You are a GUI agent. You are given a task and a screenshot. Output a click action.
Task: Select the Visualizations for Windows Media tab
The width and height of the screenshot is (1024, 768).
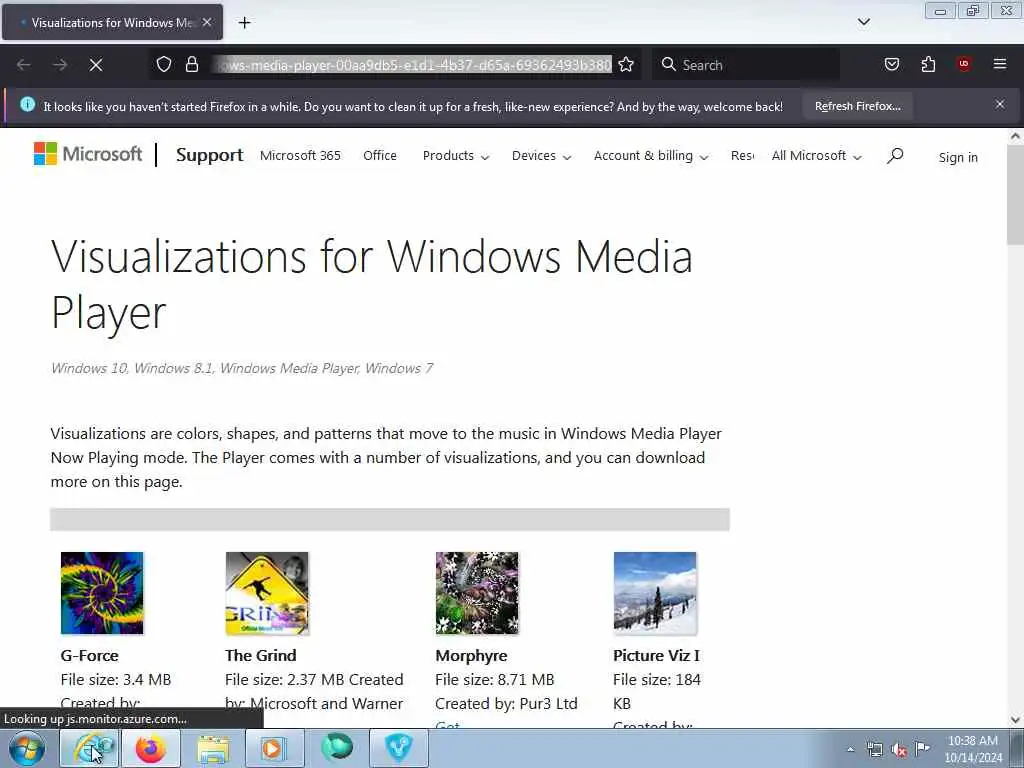[112, 22]
